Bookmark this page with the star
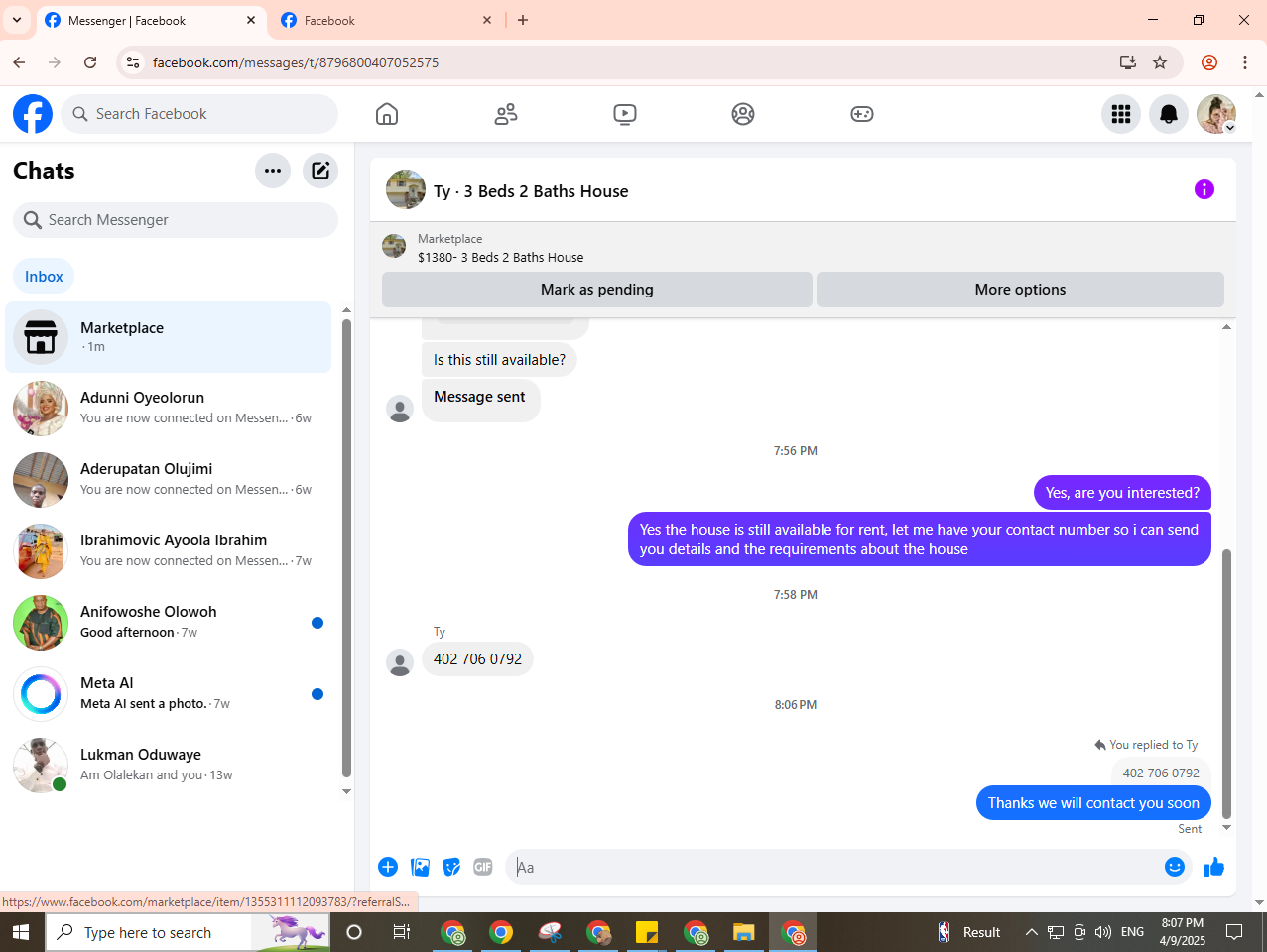 (x=1160, y=62)
